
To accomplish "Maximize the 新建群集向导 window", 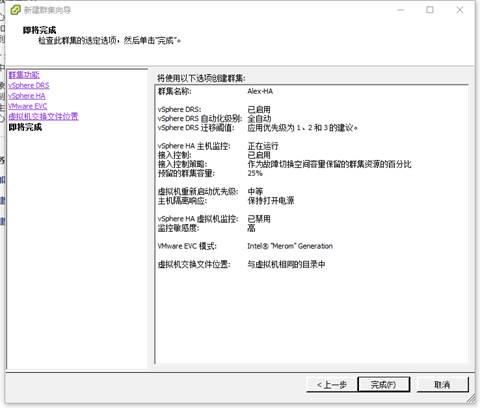I will (430, 10).
